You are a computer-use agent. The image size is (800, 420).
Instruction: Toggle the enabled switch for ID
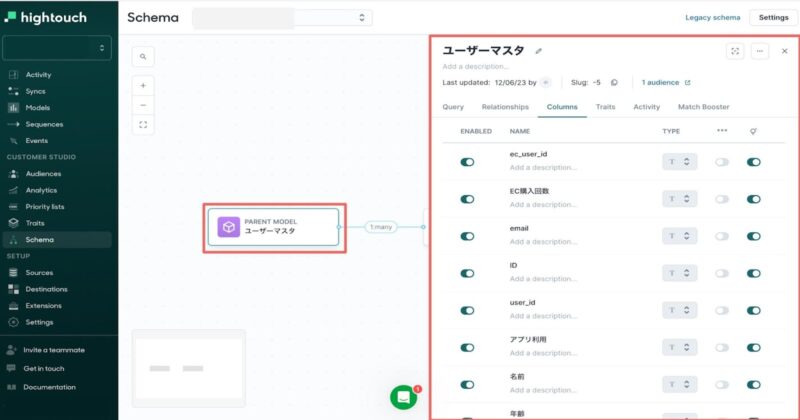click(467, 273)
